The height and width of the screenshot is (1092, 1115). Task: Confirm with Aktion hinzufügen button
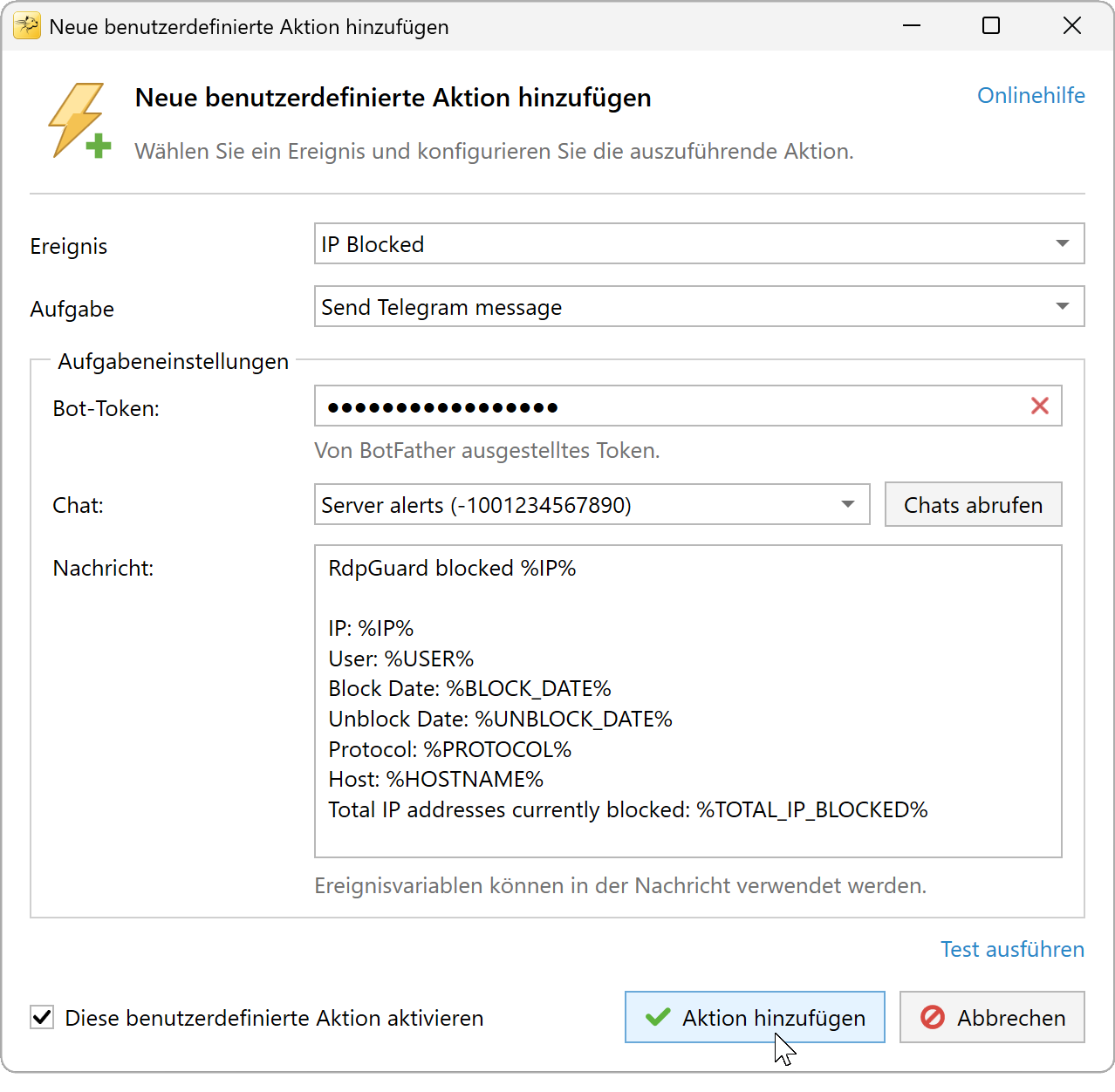click(755, 1017)
